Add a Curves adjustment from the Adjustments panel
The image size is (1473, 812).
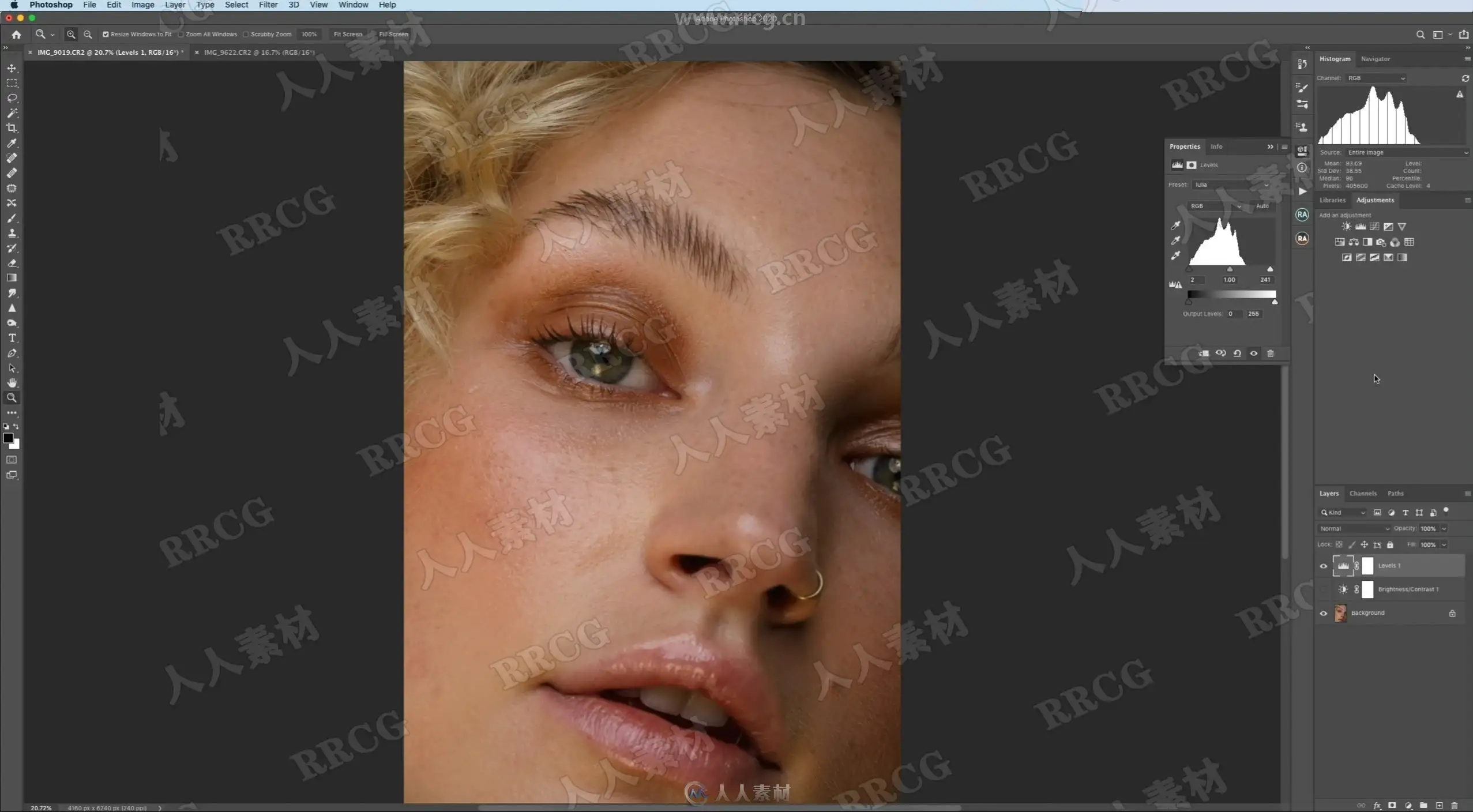pyautogui.click(x=1374, y=227)
